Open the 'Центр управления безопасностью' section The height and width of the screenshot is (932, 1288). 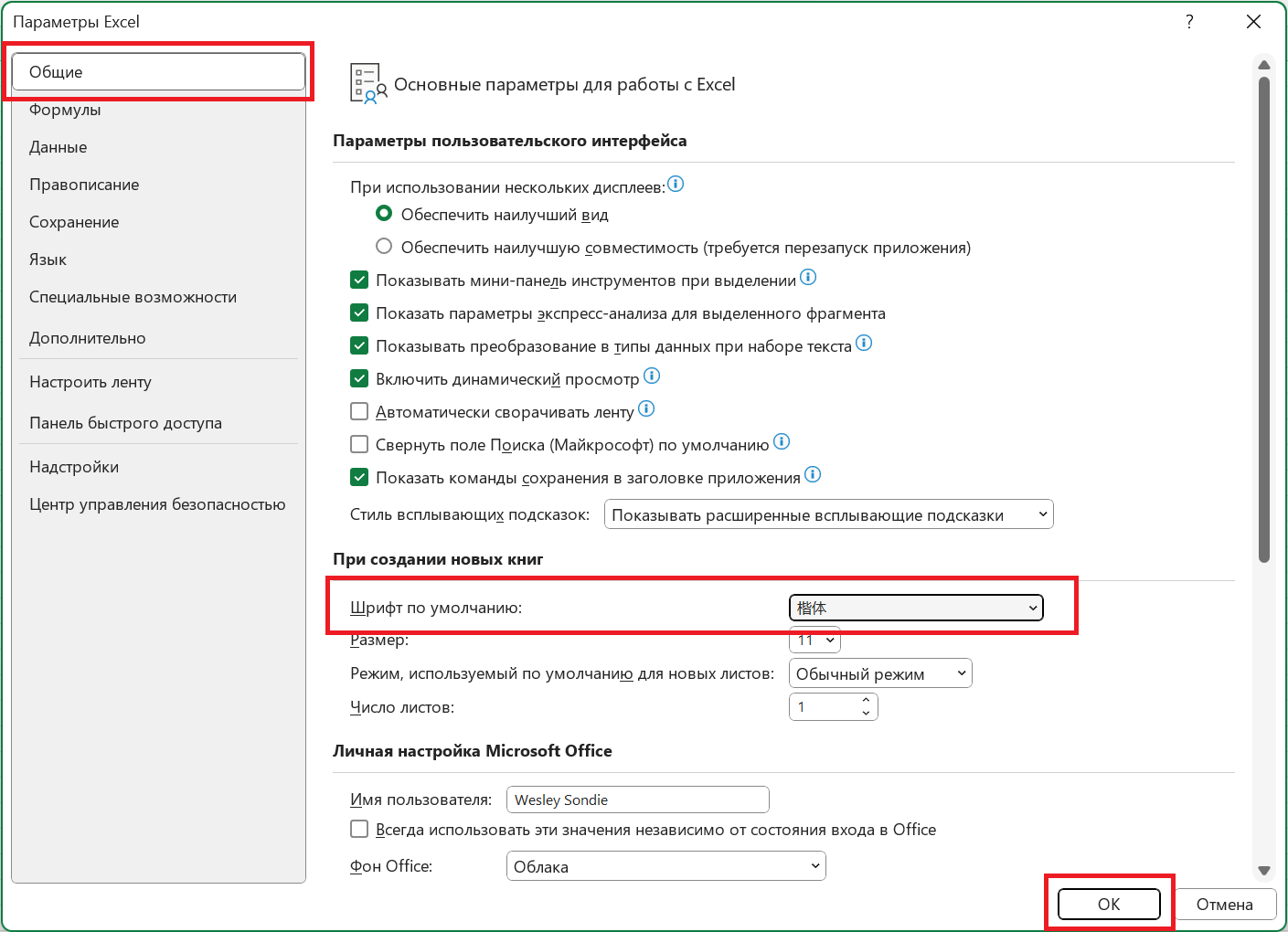tap(158, 503)
